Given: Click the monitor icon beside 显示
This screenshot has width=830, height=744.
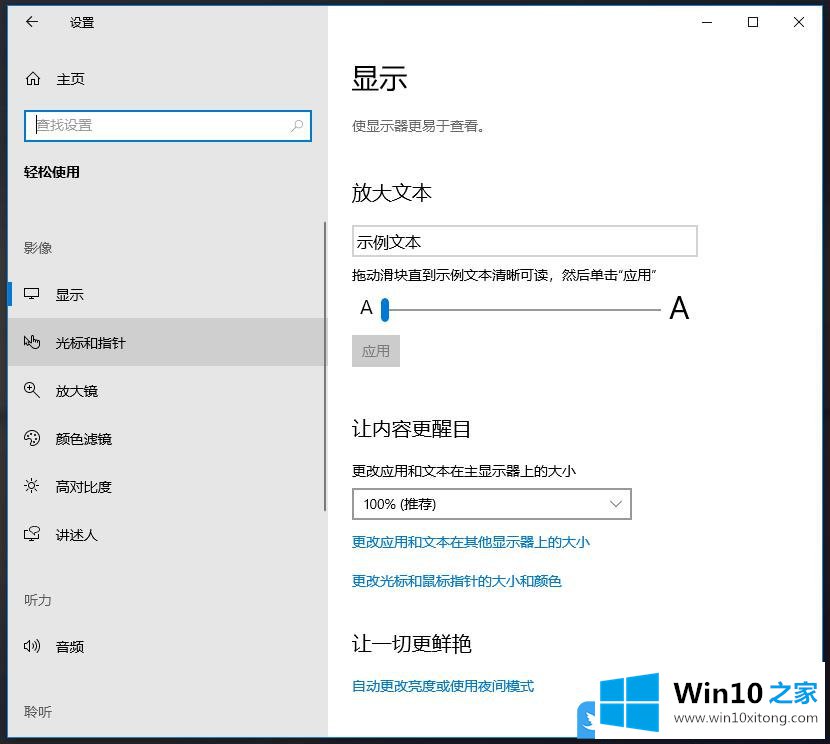Looking at the screenshot, I should point(32,295).
